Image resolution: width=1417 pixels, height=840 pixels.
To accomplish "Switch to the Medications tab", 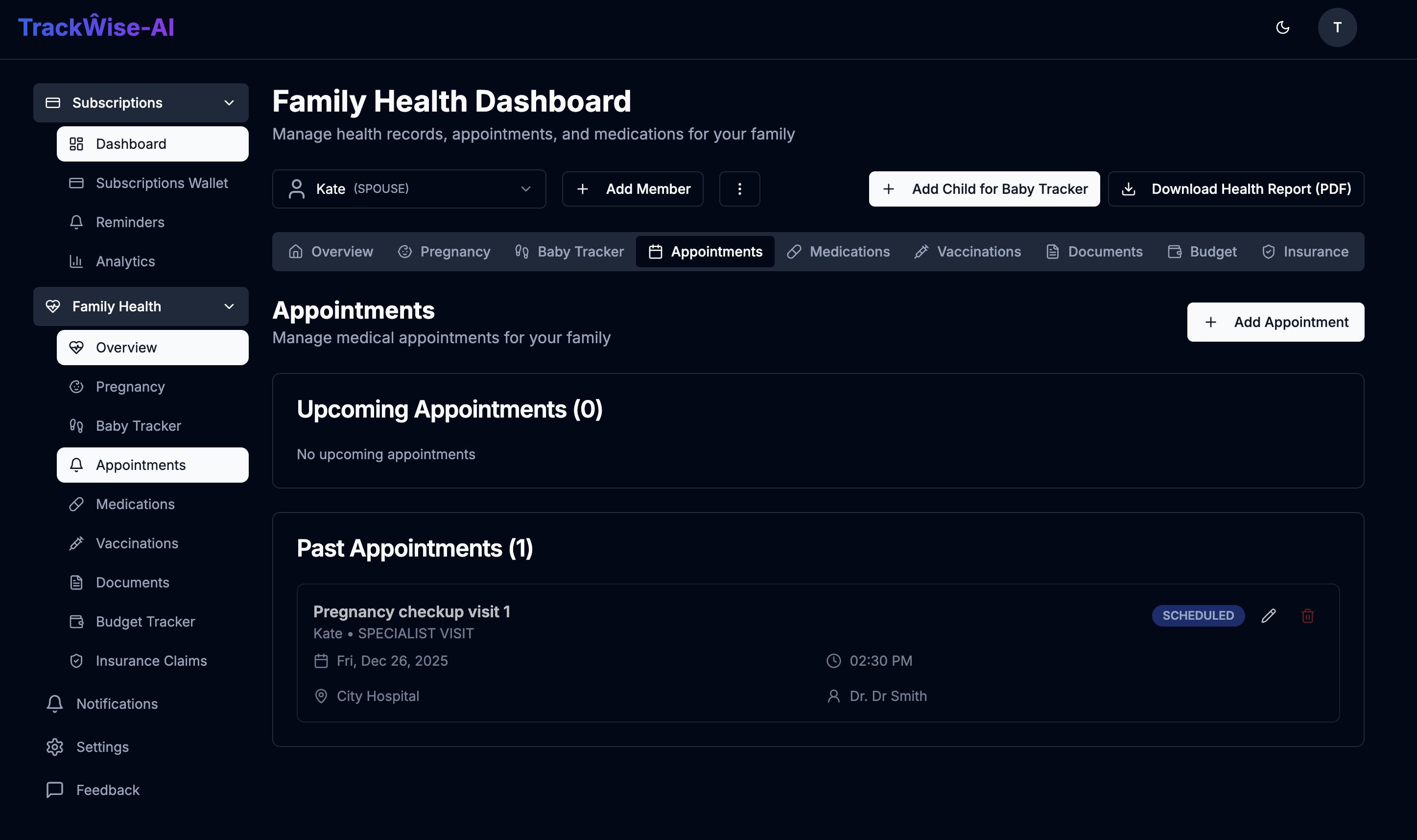I will [x=838, y=251].
